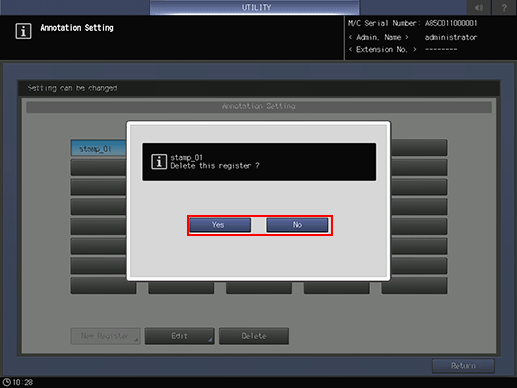The width and height of the screenshot is (517, 388).
Task: Select the empty slot below stamp_01
Action: click(x=98, y=168)
